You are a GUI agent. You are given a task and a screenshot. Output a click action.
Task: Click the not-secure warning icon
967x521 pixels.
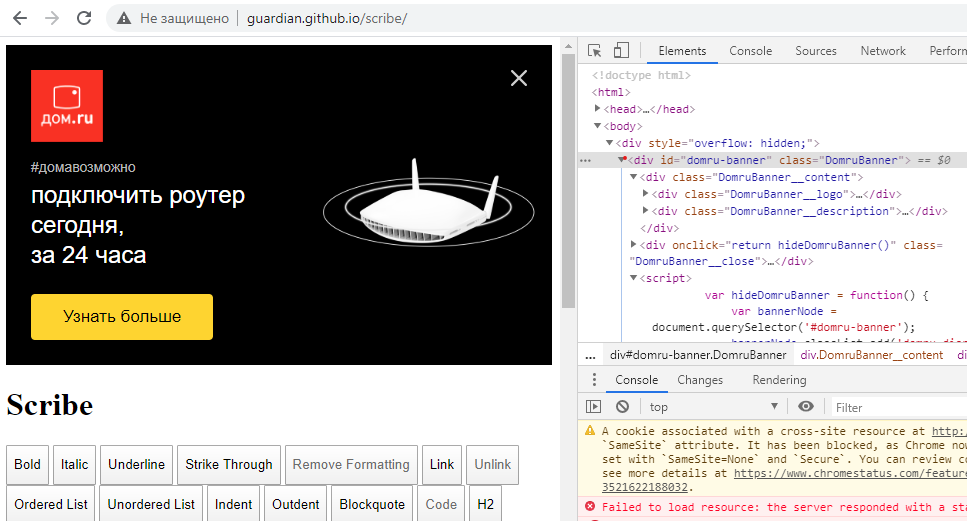coord(124,18)
